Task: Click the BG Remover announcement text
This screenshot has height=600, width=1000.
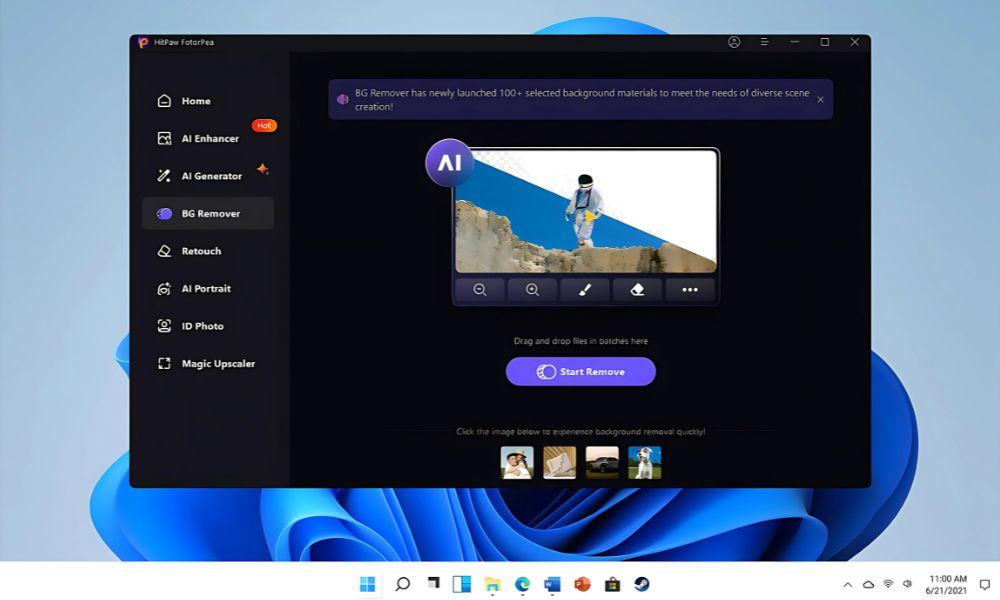Action: click(x=582, y=99)
